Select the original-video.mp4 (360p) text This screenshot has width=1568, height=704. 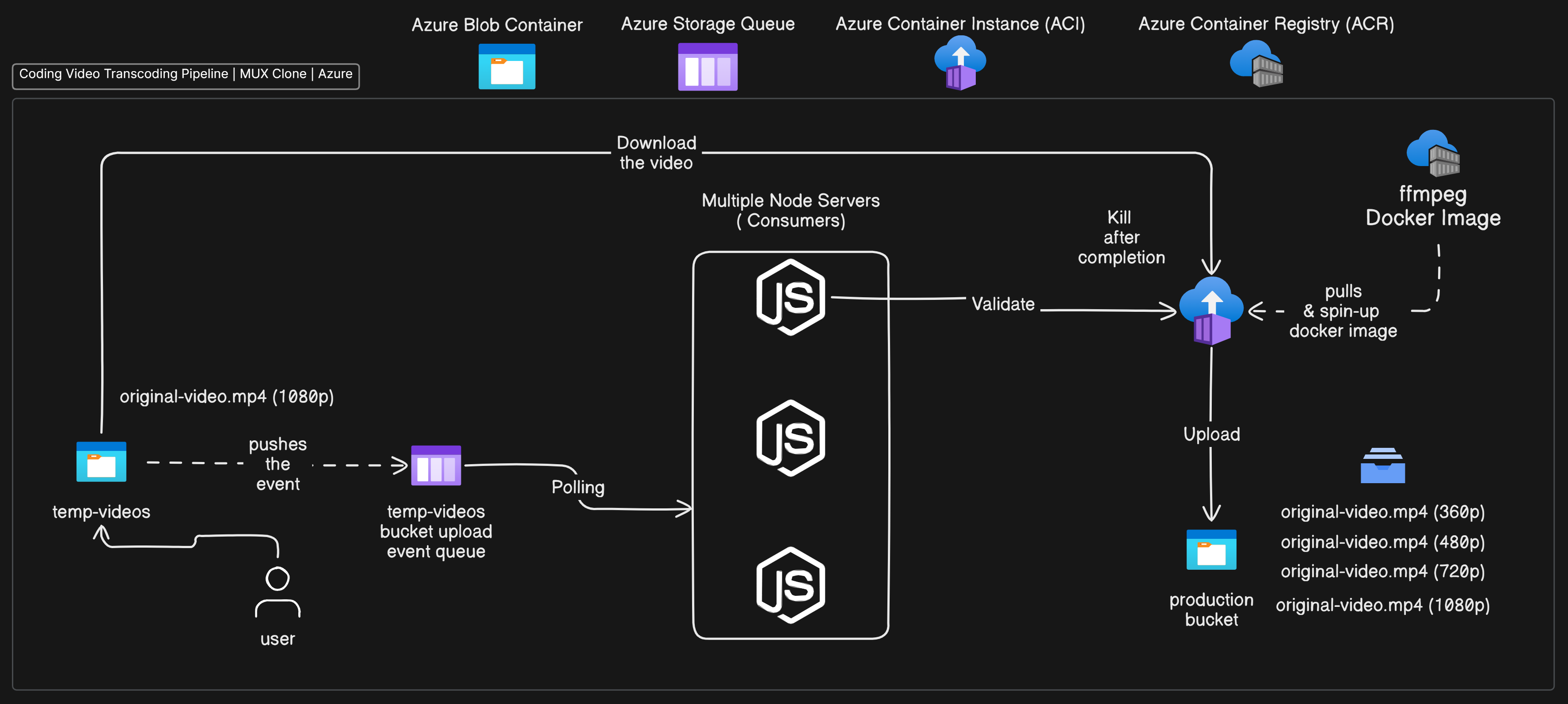pyautogui.click(x=1382, y=512)
